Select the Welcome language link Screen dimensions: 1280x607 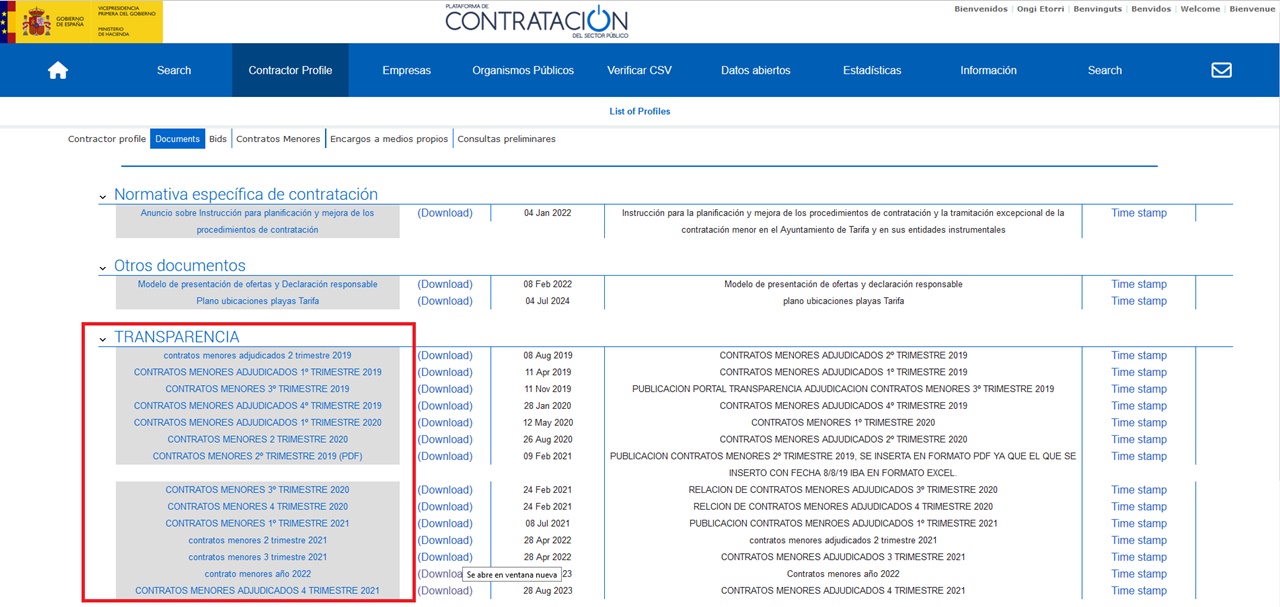1200,9
